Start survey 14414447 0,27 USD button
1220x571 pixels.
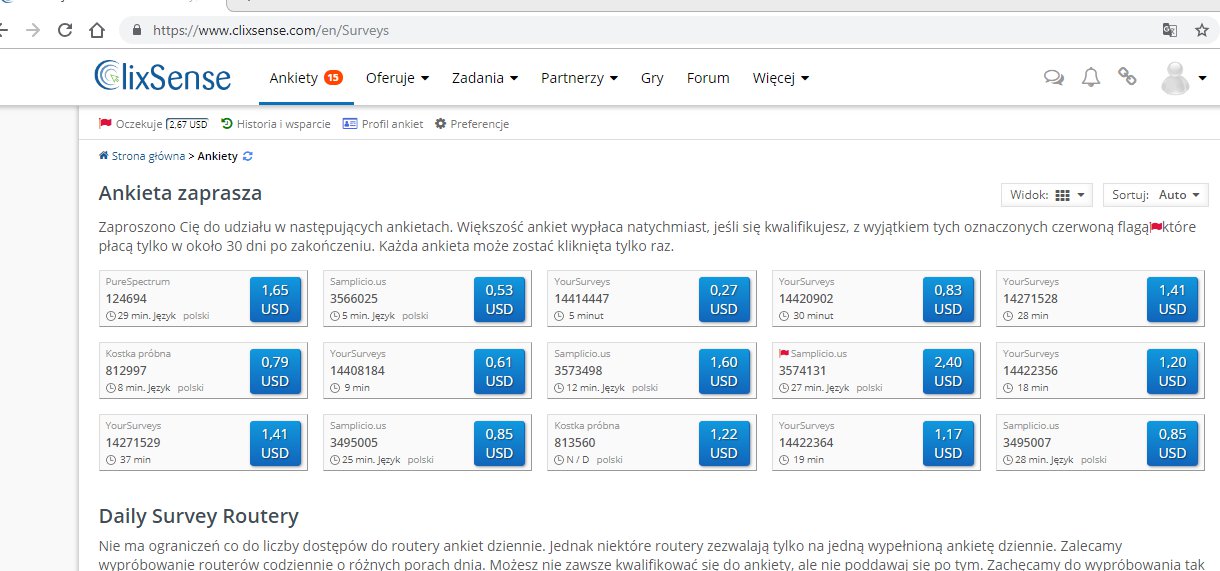point(724,299)
